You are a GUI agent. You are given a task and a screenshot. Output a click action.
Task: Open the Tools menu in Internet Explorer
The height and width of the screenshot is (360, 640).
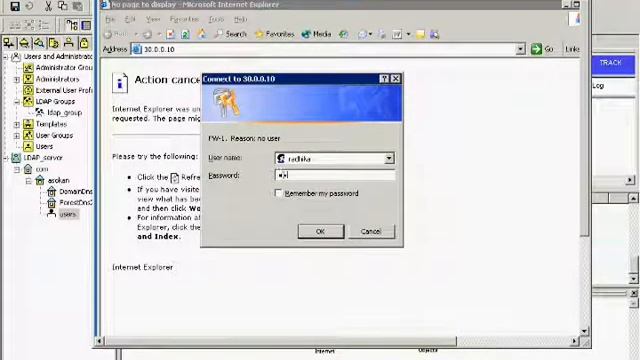(x=216, y=19)
